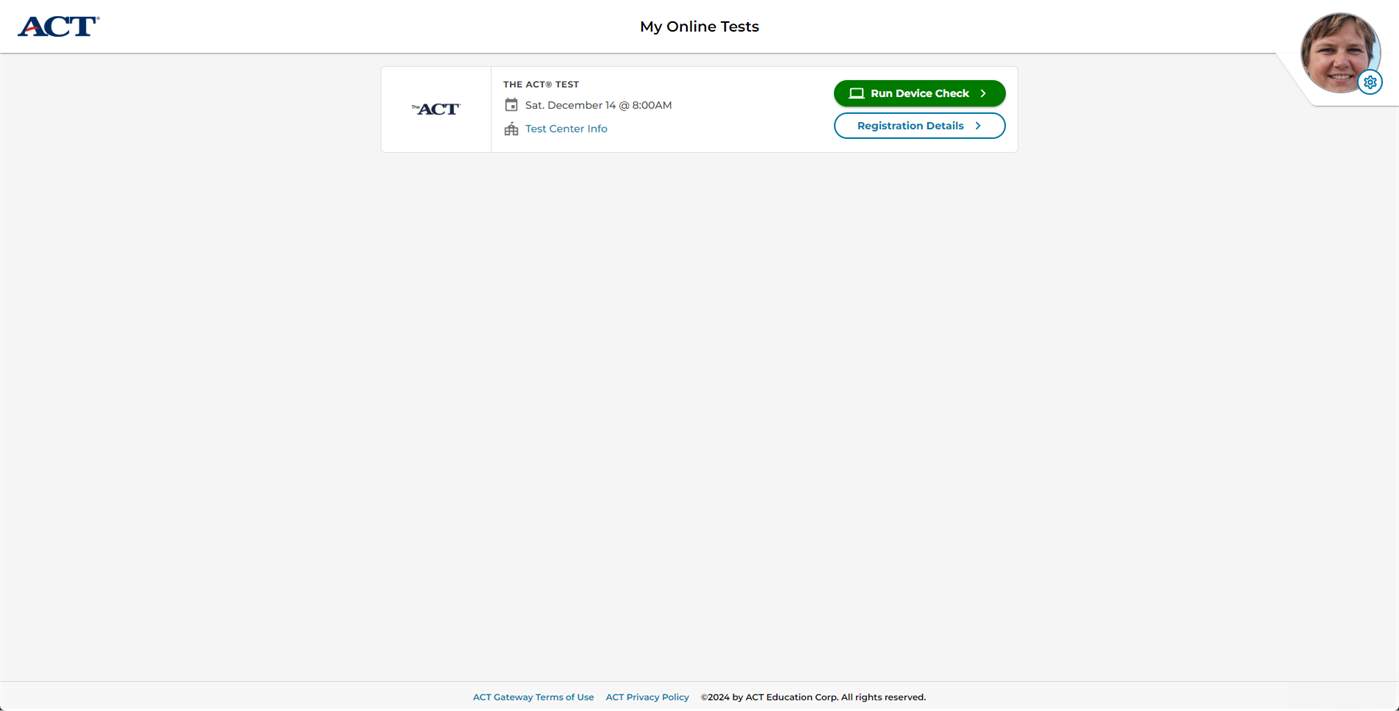Start Run Device Check
Viewport: 1399px width, 711px height.
[x=919, y=92]
